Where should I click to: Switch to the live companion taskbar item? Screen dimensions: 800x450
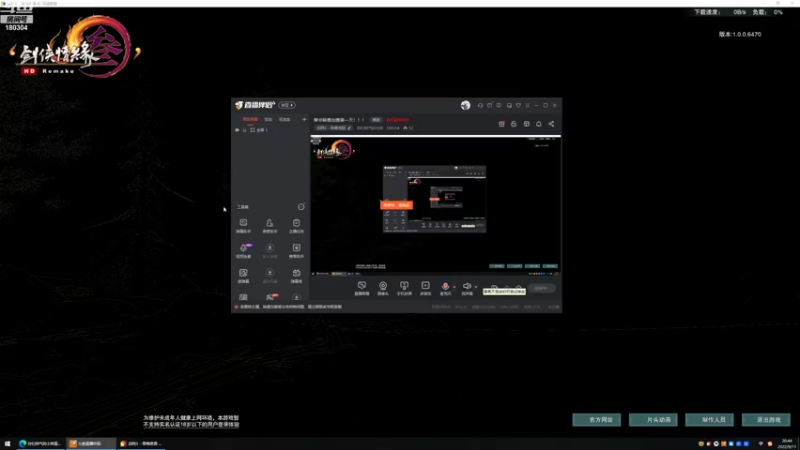point(91,443)
